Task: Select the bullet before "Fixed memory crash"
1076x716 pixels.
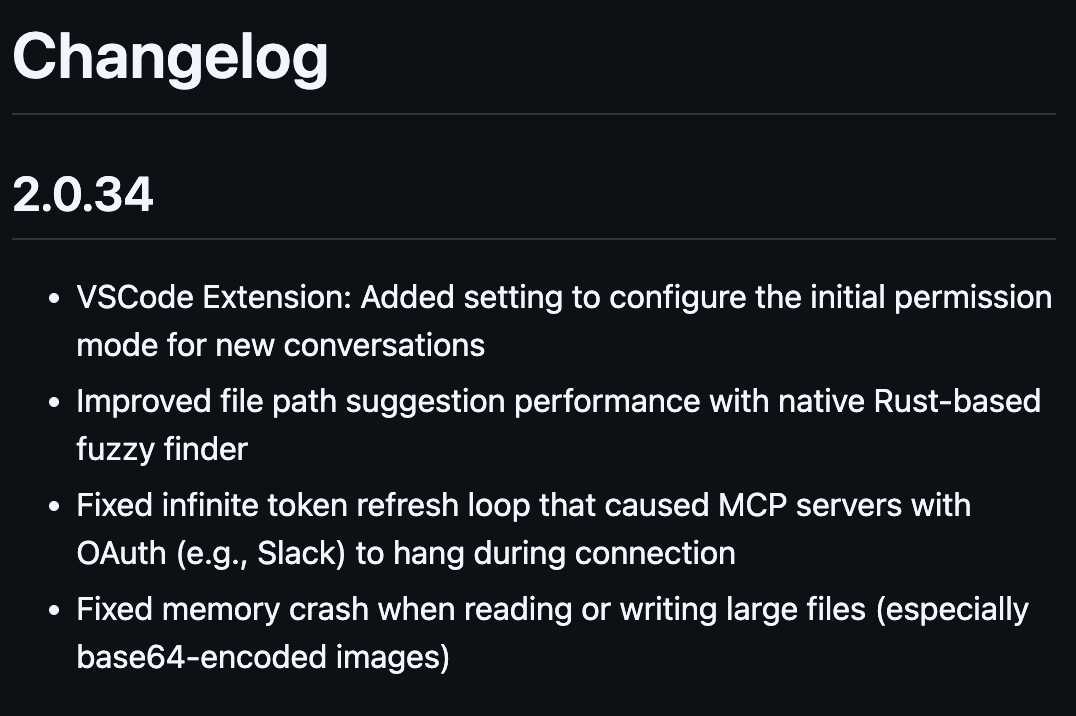Action: point(54,611)
